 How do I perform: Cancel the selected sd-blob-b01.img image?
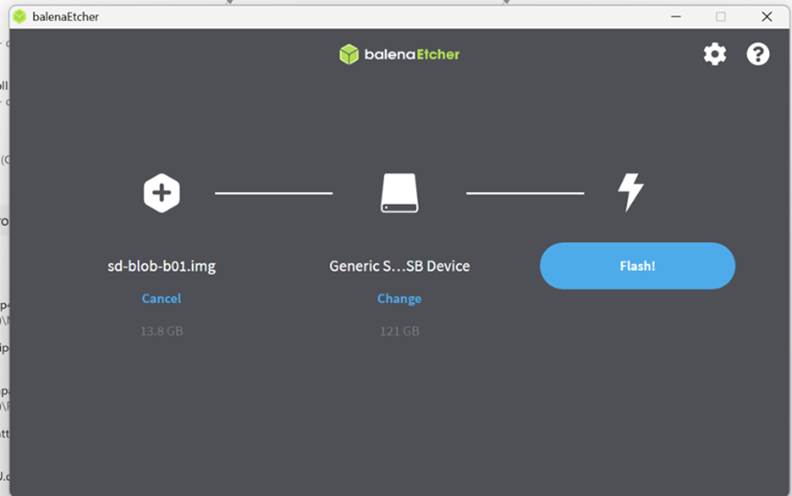click(x=161, y=298)
